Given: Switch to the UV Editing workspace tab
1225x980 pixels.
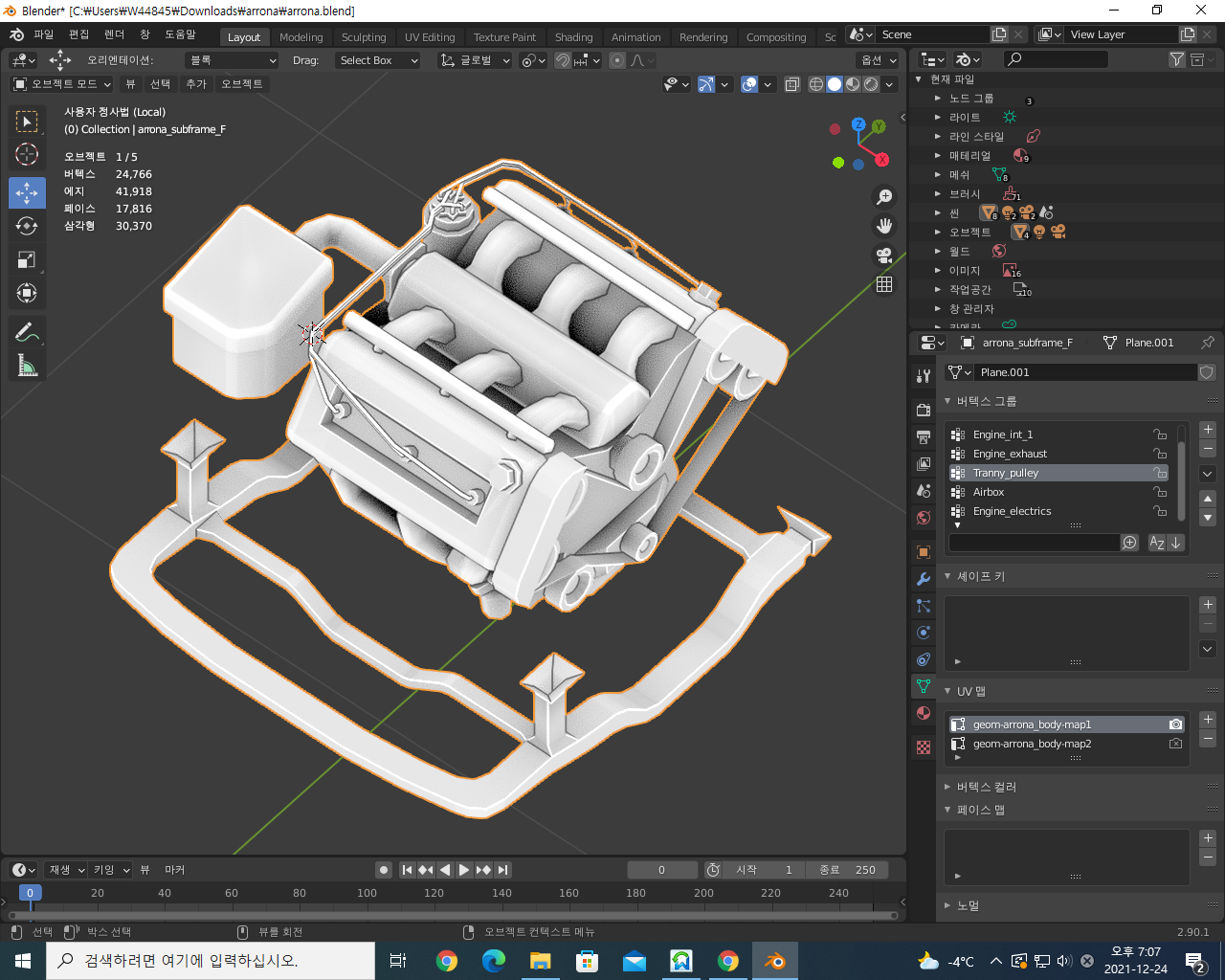Looking at the screenshot, I should [x=430, y=37].
